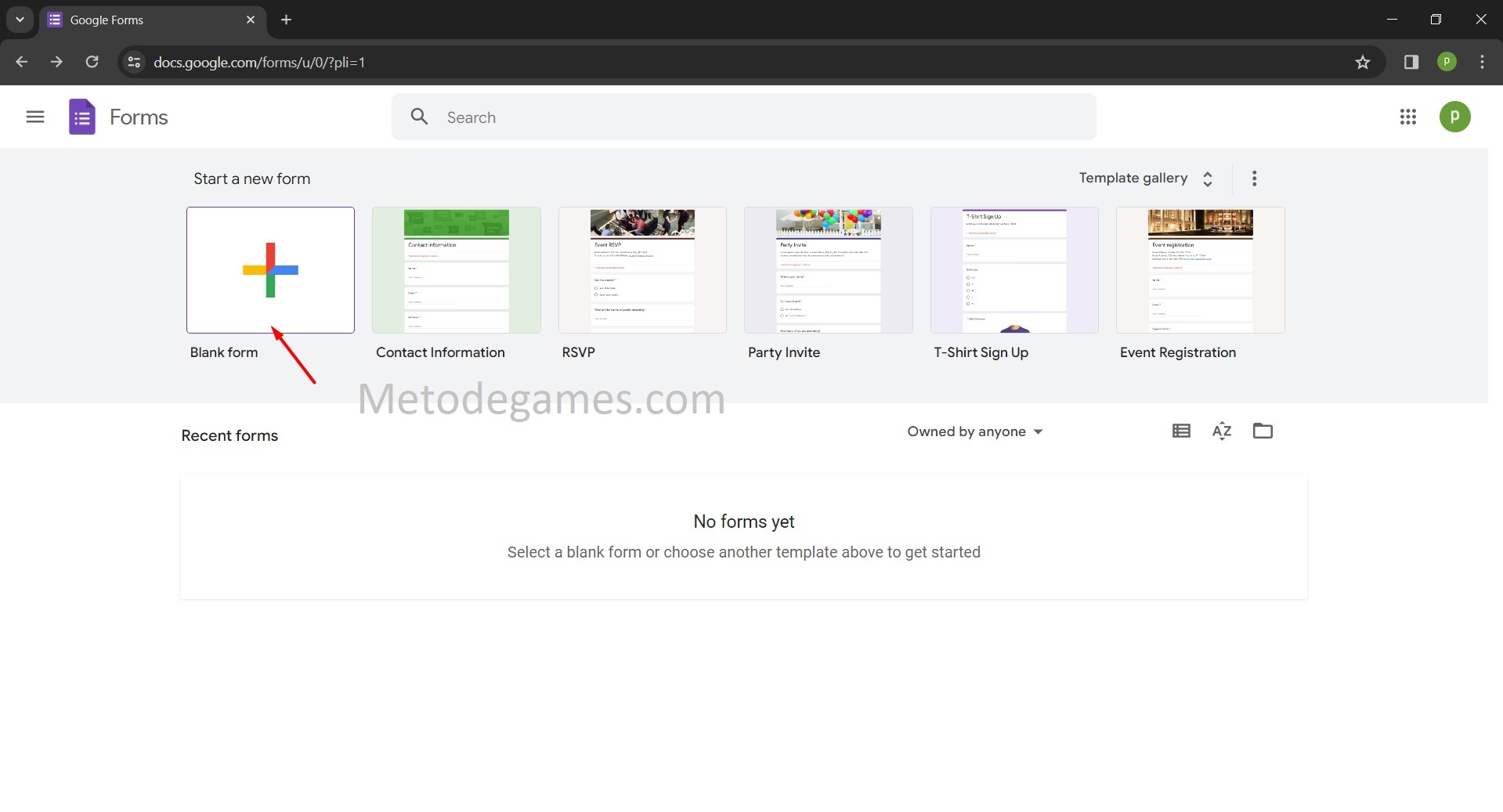Image resolution: width=1503 pixels, height=812 pixels.
Task: Select the Google Forms browser tab
Action: (x=153, y=20)
